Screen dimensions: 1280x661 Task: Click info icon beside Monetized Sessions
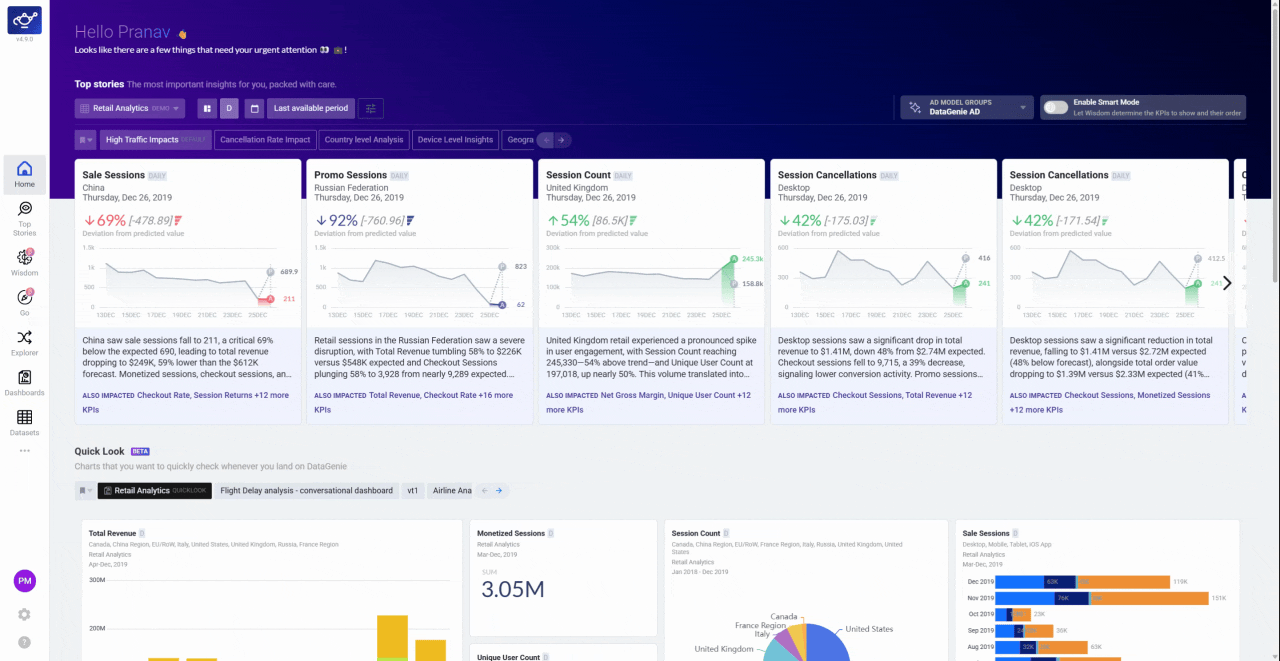tap(551, 533)
